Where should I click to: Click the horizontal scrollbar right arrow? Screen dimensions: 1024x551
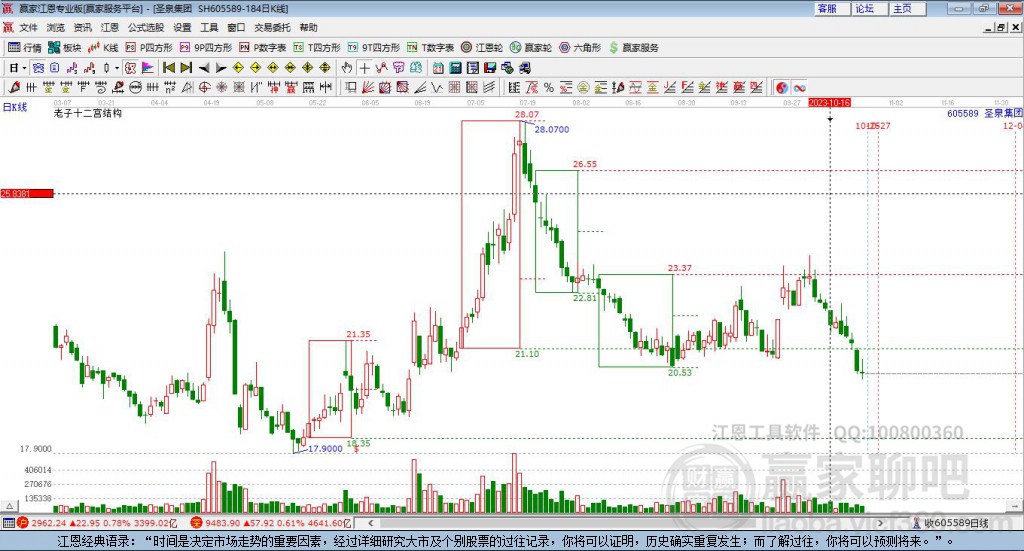click(880, 523)
